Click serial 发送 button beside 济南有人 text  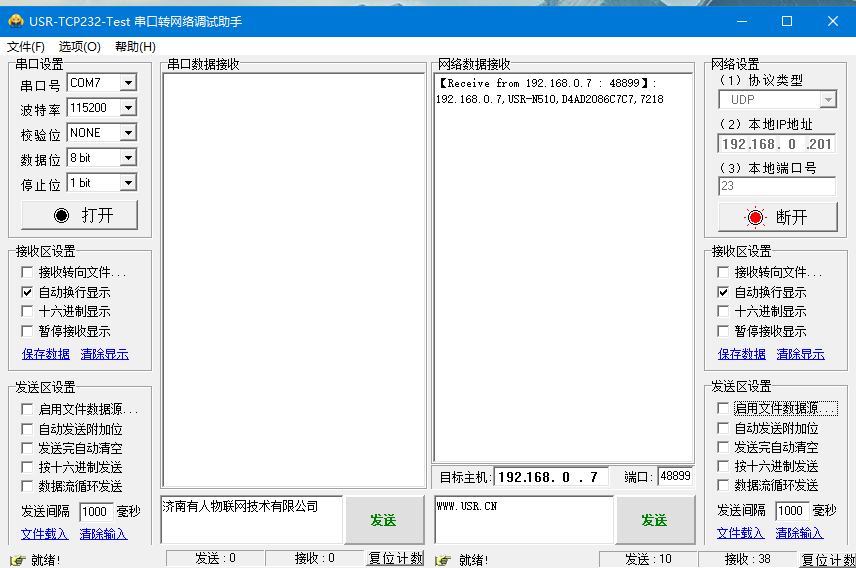tap(384, 520)
